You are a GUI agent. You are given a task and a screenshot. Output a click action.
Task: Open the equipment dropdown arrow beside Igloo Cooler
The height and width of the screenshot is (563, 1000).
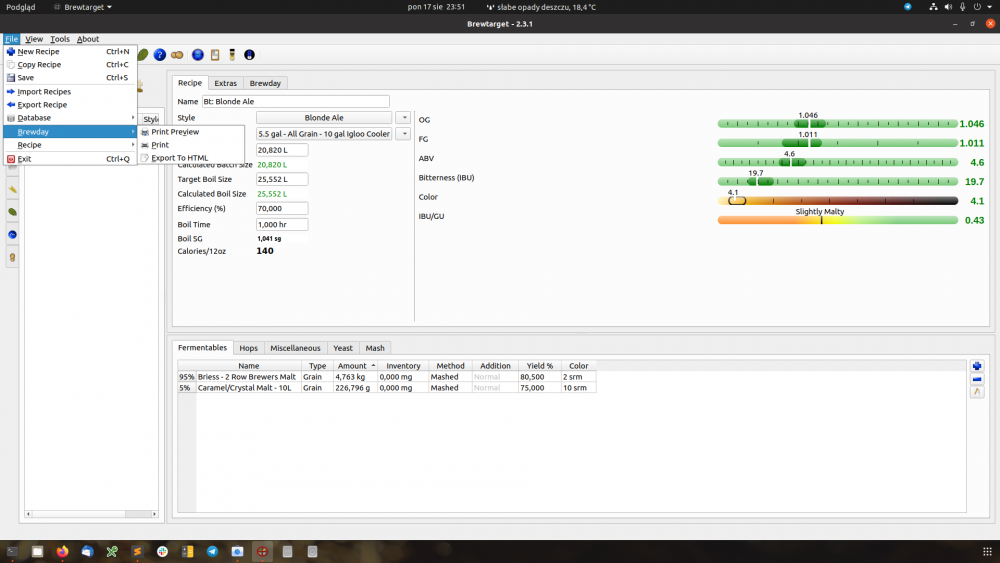403,134
